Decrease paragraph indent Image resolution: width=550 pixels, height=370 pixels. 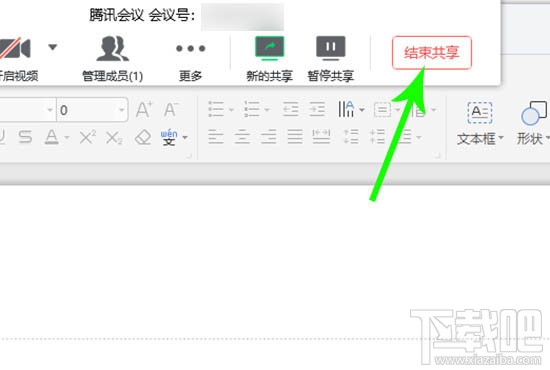290,109
